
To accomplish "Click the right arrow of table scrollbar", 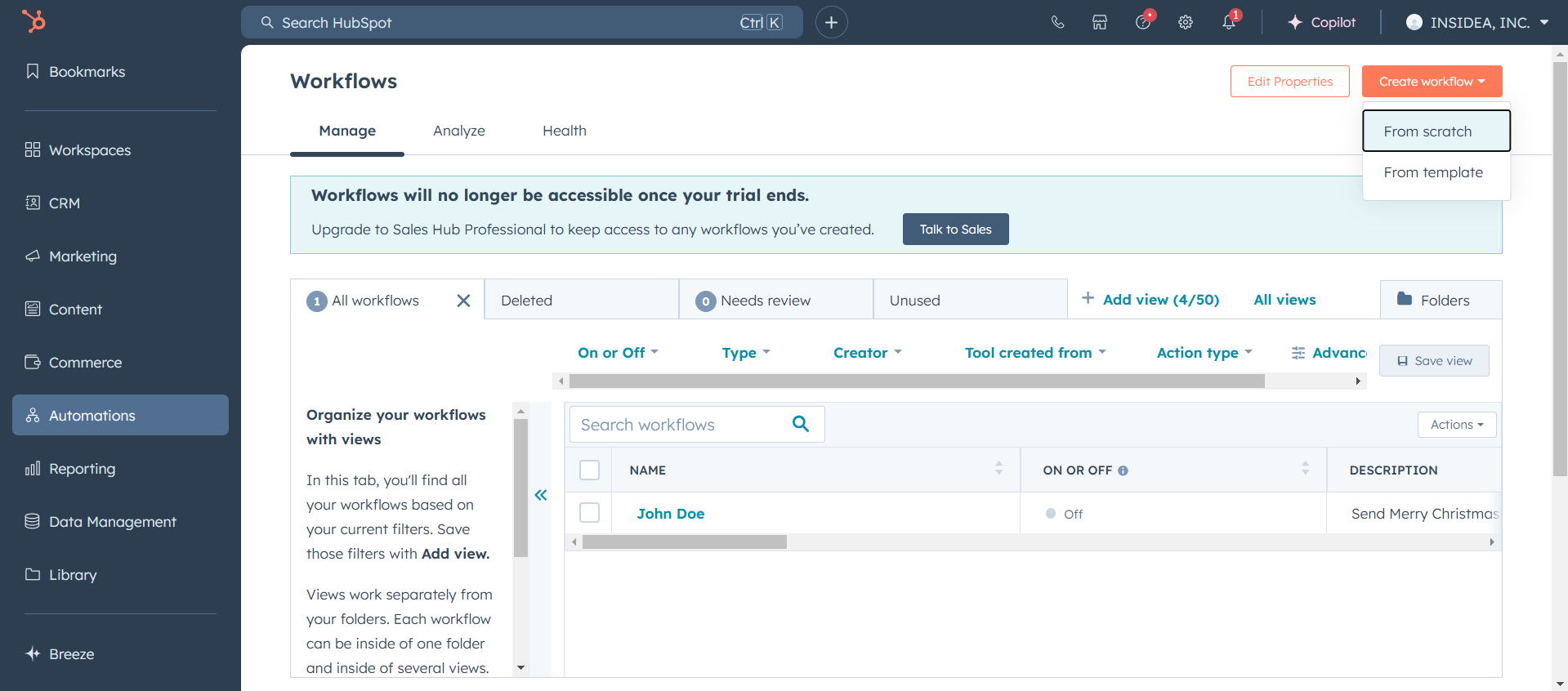I will coord(1492,542).
